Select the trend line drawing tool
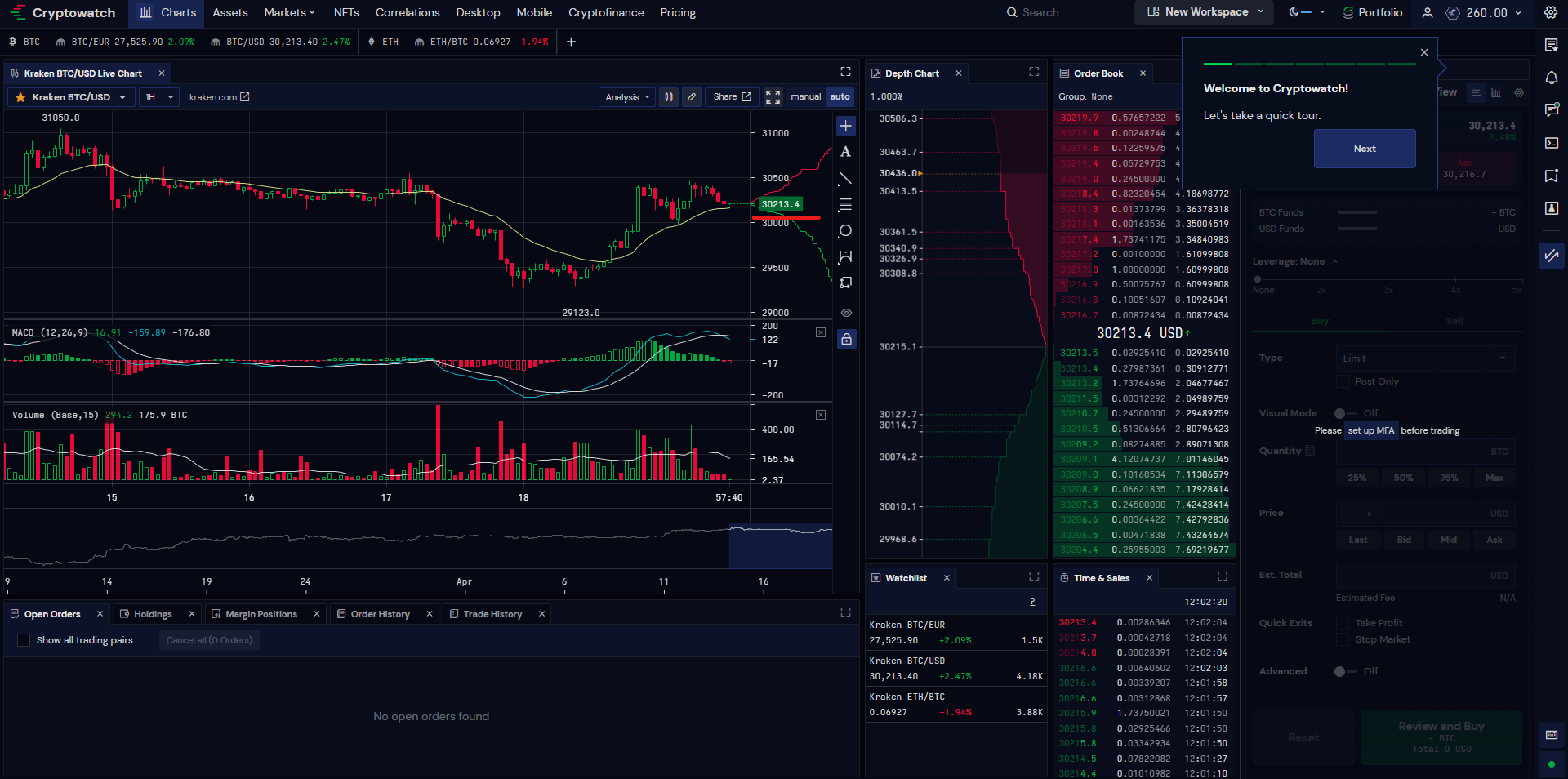1568x779 pixels. (x=846, y=178)
